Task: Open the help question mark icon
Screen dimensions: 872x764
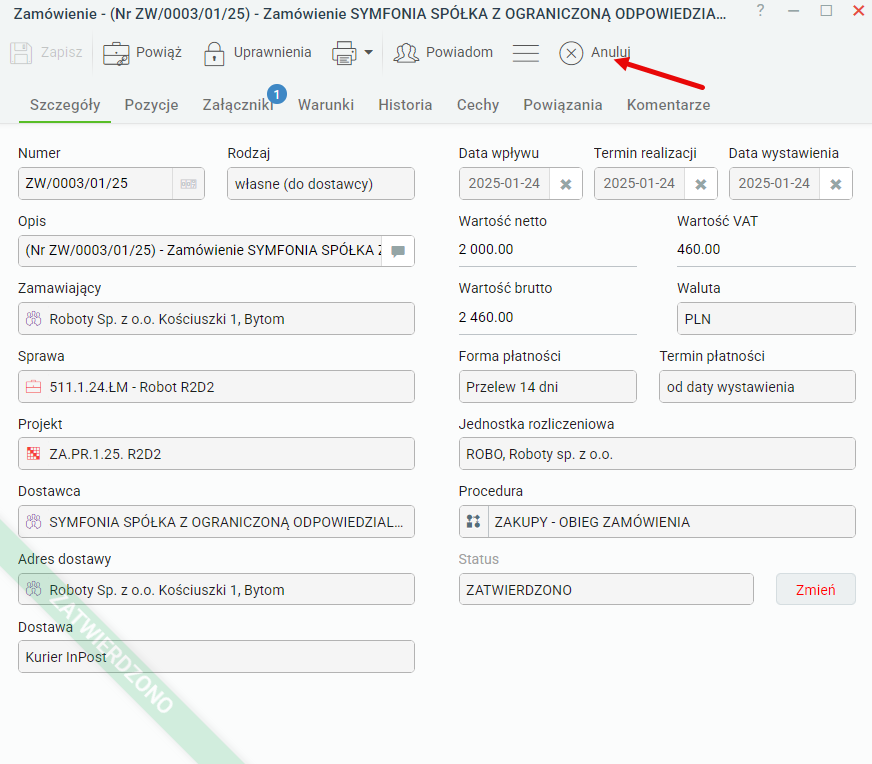Action: point(760,10)
